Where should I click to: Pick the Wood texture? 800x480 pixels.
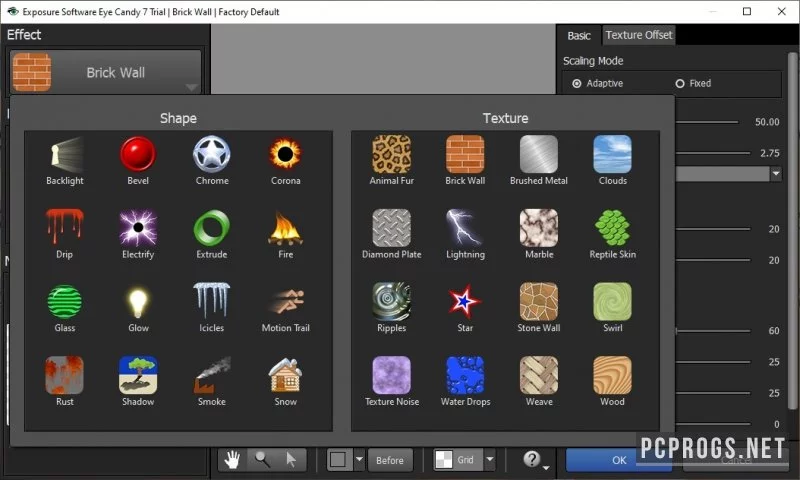[612, 375]
